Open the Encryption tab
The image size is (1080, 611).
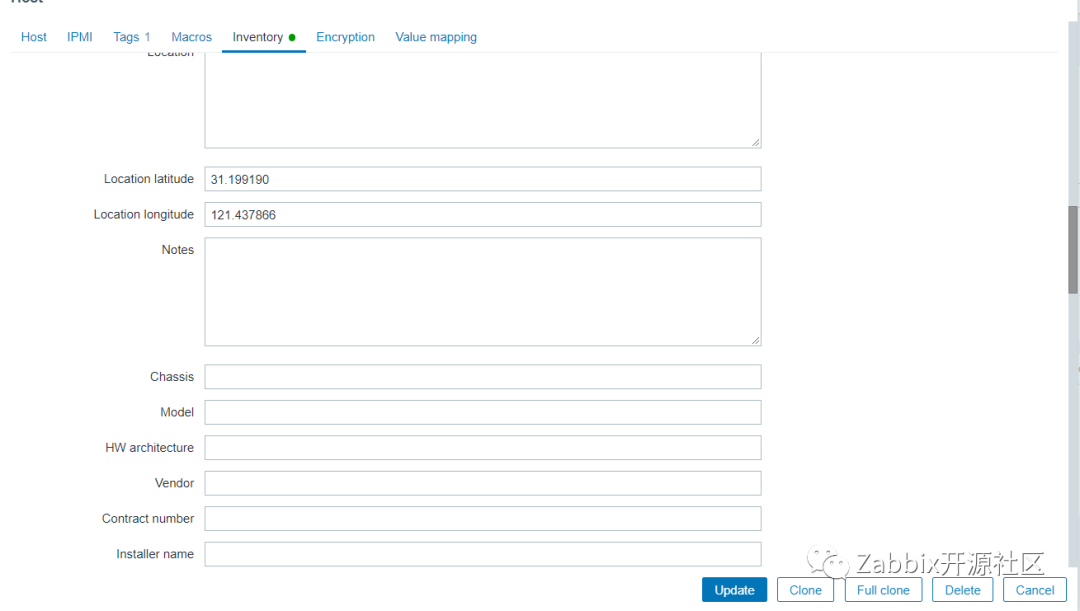(x=345, y=37)
